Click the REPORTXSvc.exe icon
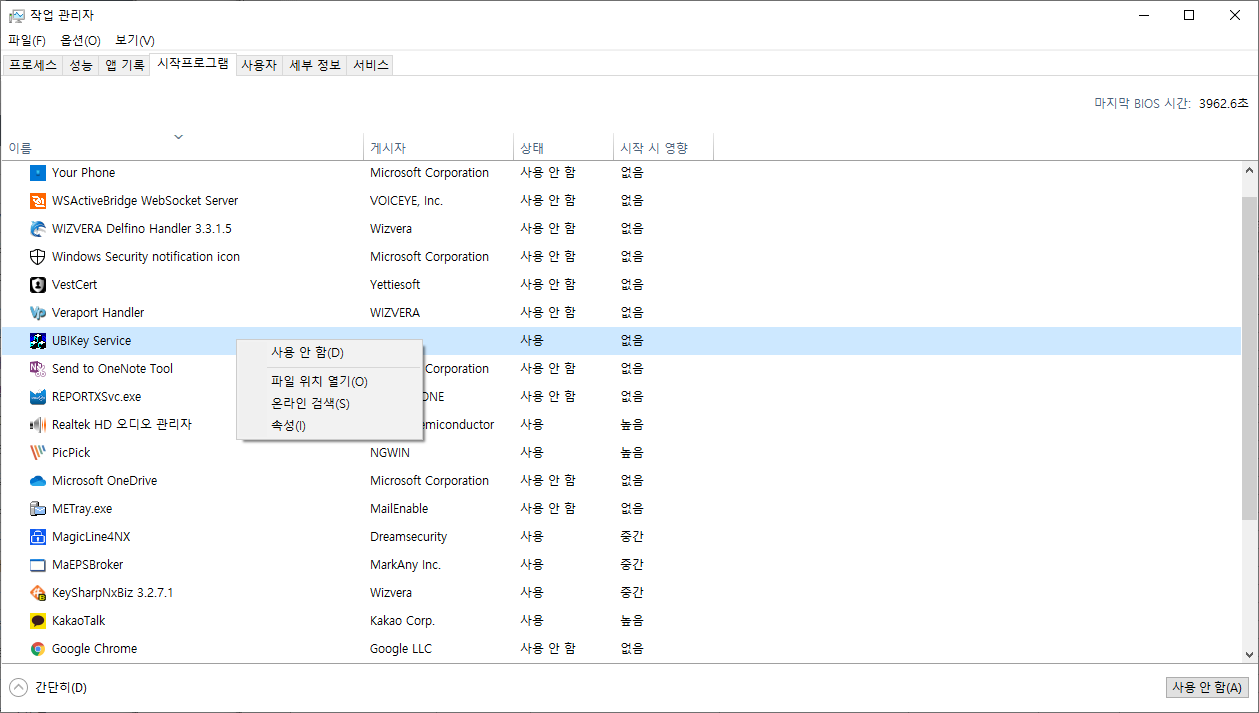 click(38, 397)
